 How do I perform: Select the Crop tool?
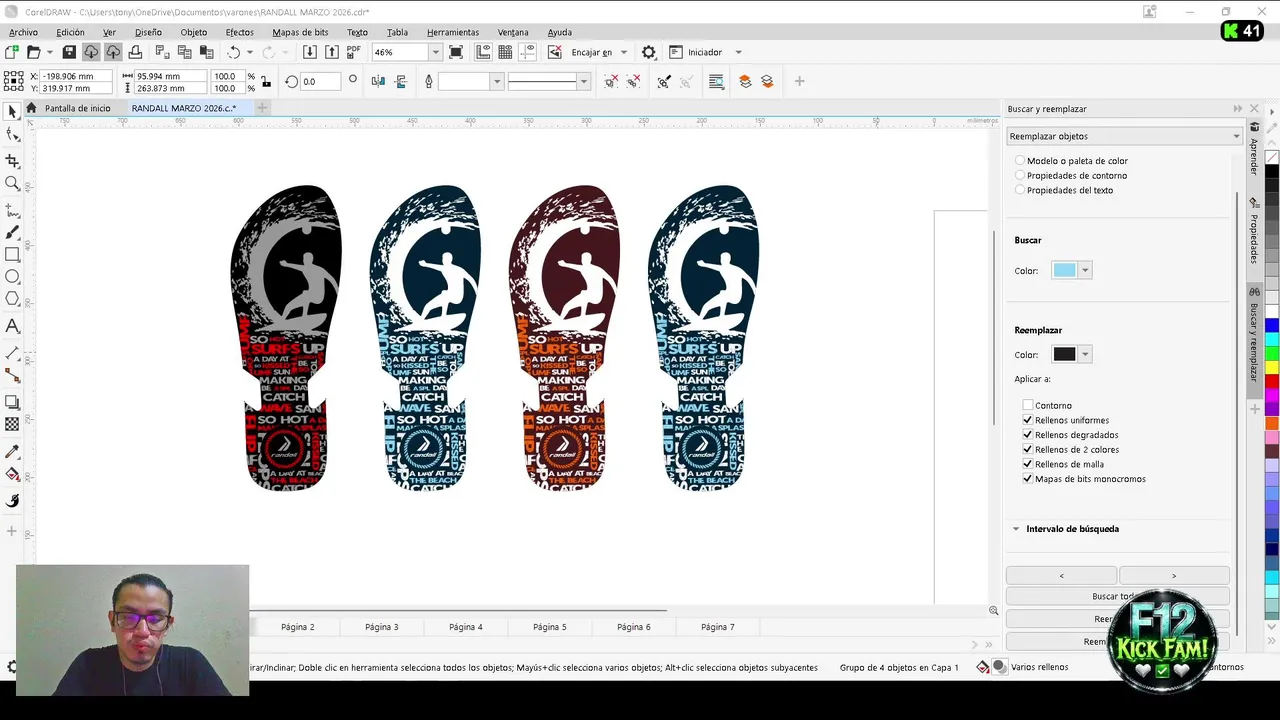(12, 160)
